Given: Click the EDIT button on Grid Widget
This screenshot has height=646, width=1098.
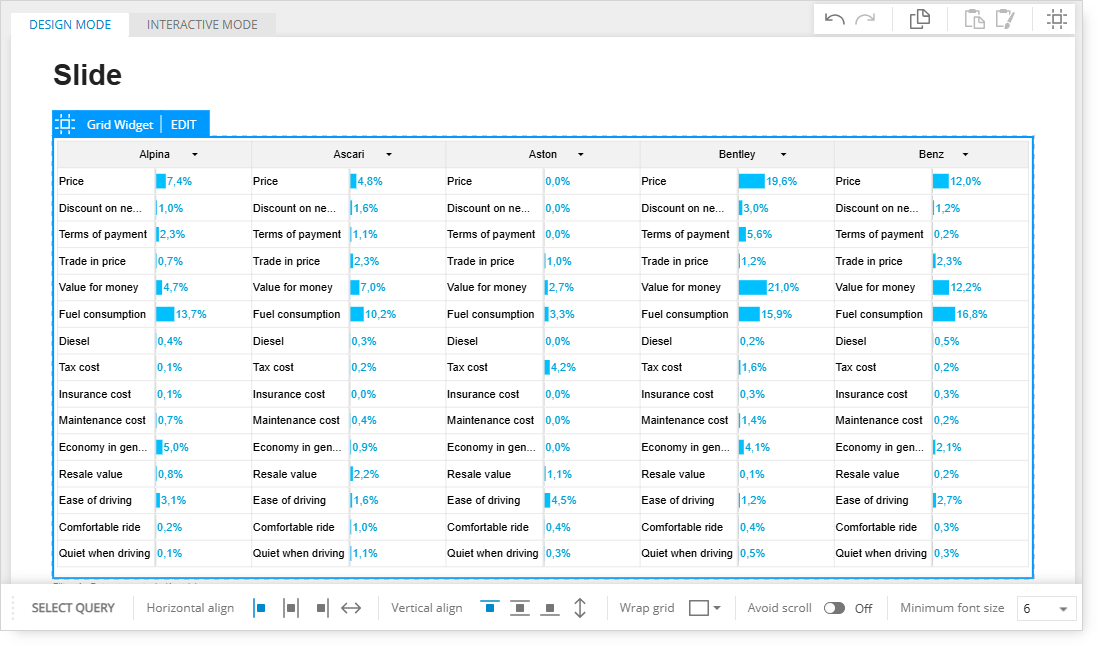Looking at the screenshot, I should [x=183, y=125].
